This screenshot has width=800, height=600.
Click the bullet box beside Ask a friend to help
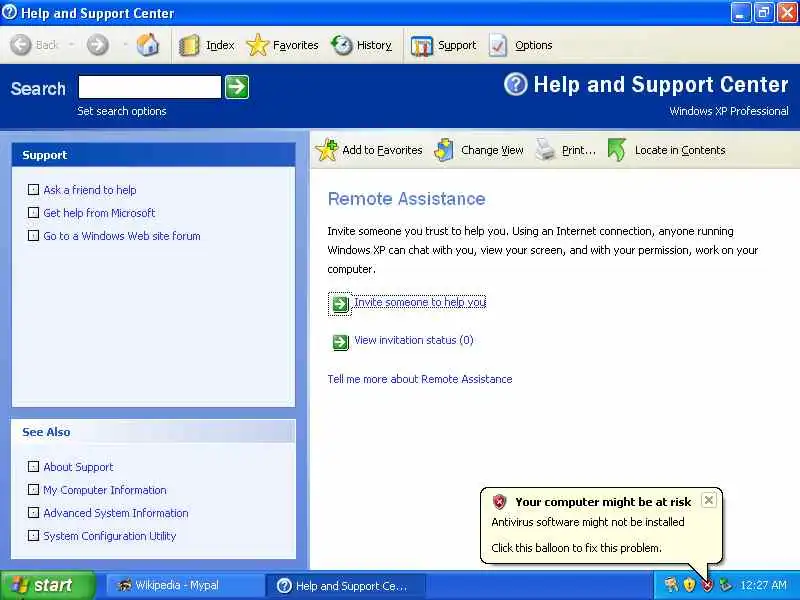coord(33,190)
